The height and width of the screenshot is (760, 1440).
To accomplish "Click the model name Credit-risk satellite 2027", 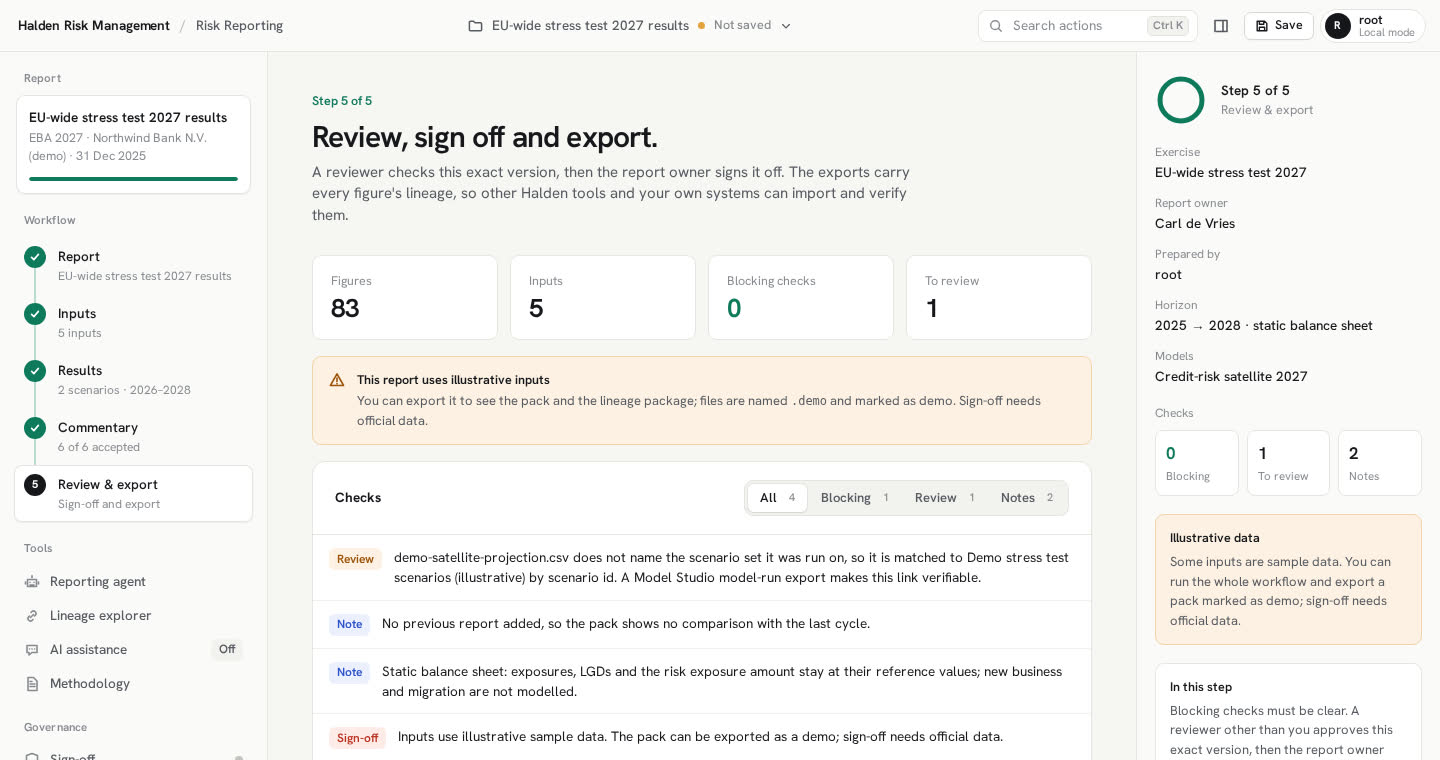I will point(1231,377).
